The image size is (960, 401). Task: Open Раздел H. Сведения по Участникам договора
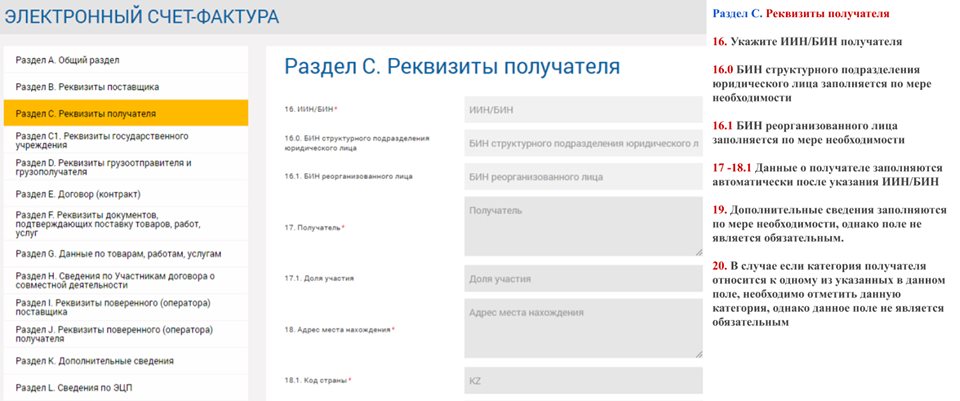[125, 281]
